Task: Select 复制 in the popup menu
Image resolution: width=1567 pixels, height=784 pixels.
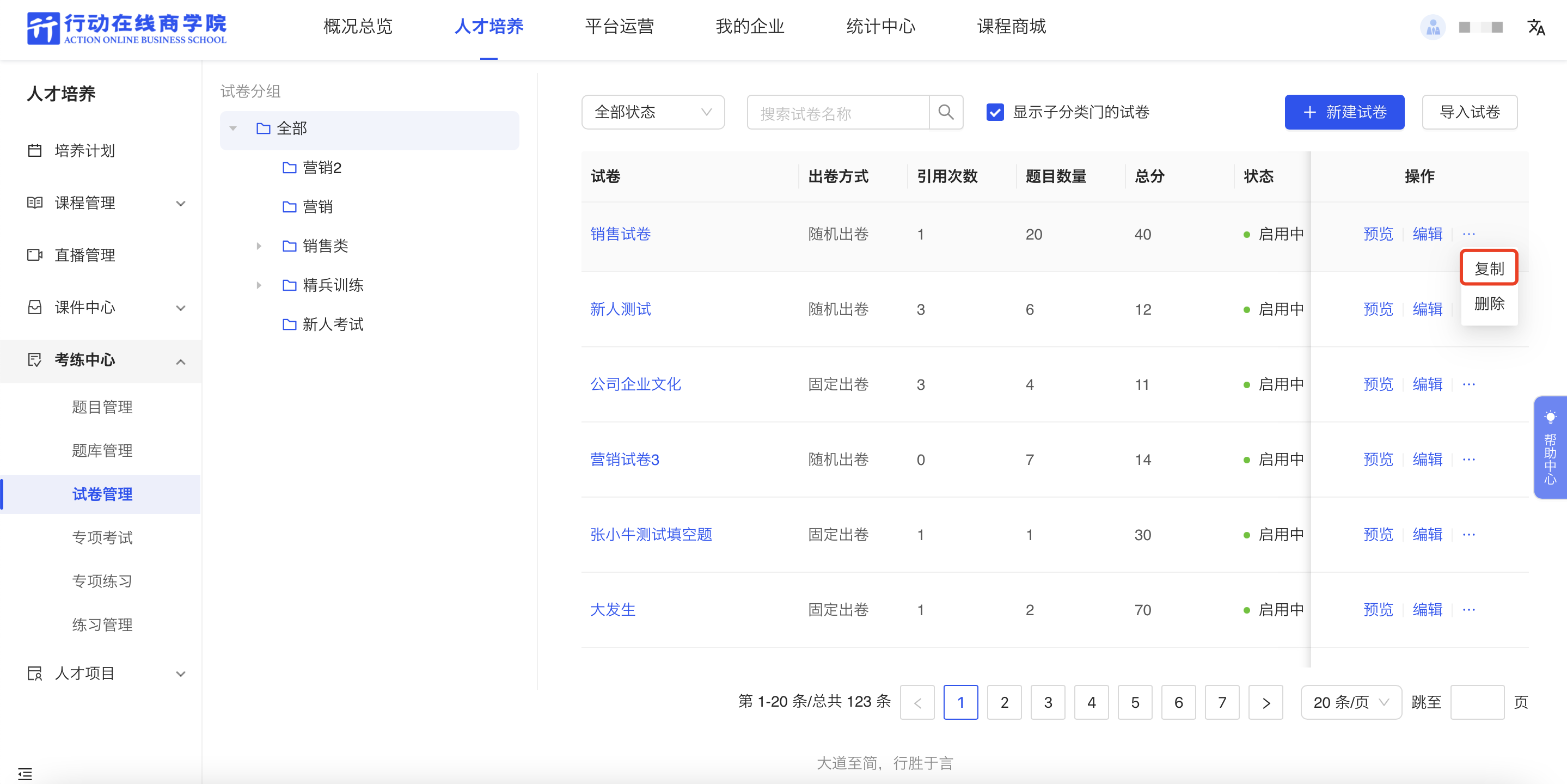Action: 1489,268
